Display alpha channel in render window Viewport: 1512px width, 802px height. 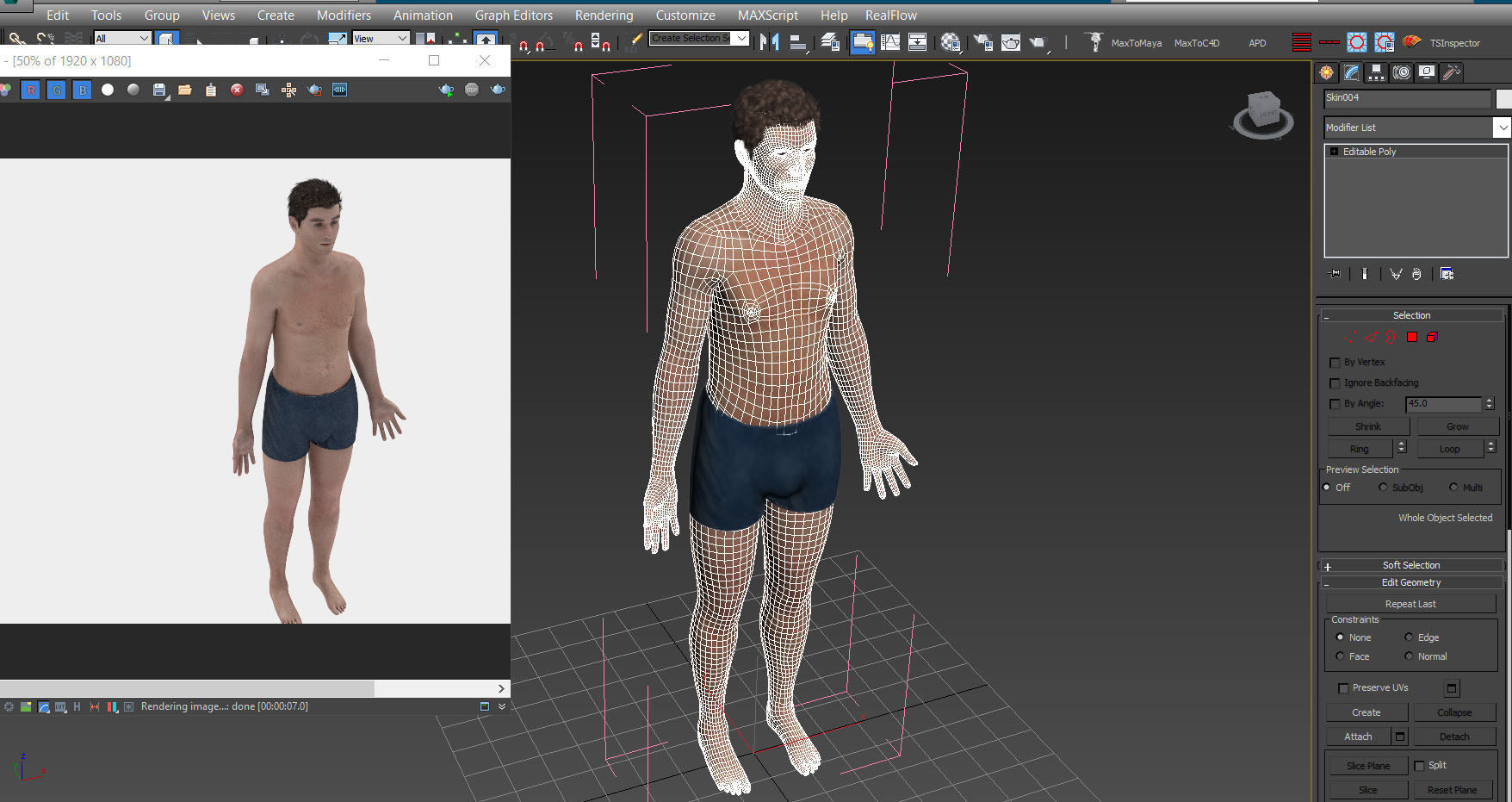pyautogui.click(x=108, y=90)
